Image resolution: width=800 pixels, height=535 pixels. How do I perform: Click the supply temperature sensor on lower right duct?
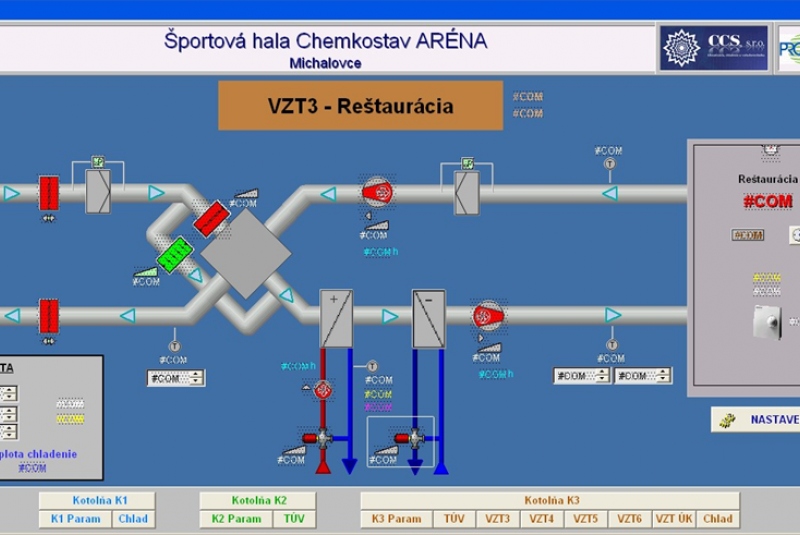tap(612, 345)
